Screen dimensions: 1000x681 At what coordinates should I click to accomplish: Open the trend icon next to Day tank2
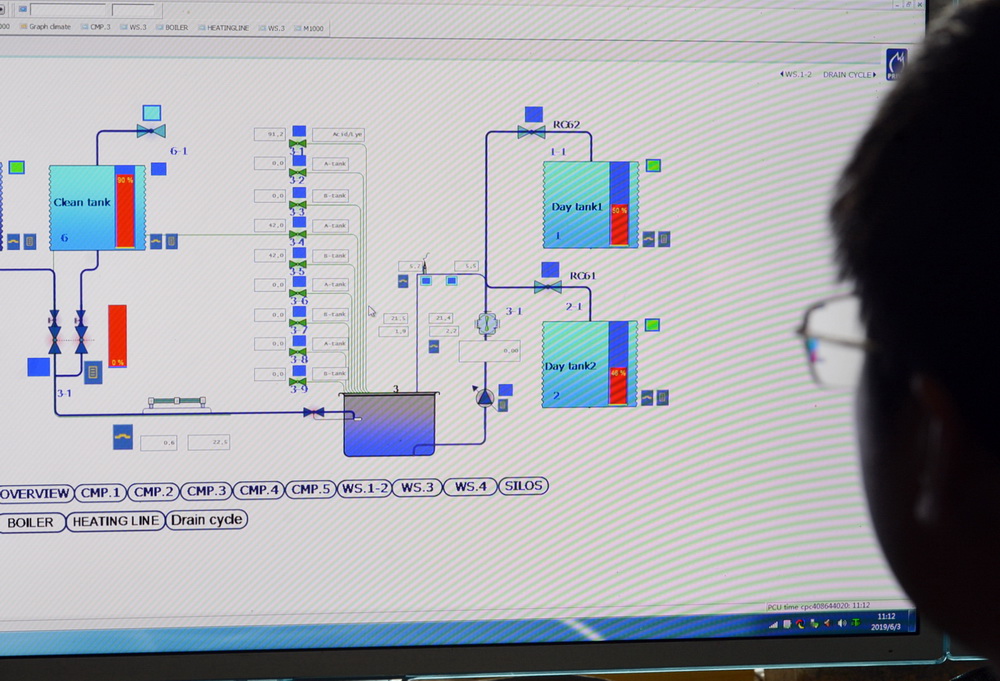647,397
